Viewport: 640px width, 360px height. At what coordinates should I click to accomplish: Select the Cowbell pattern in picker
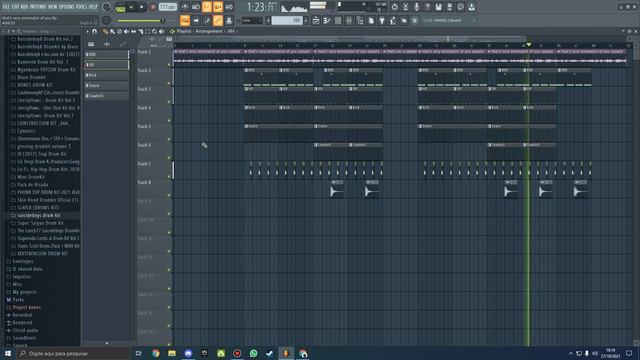107,96
